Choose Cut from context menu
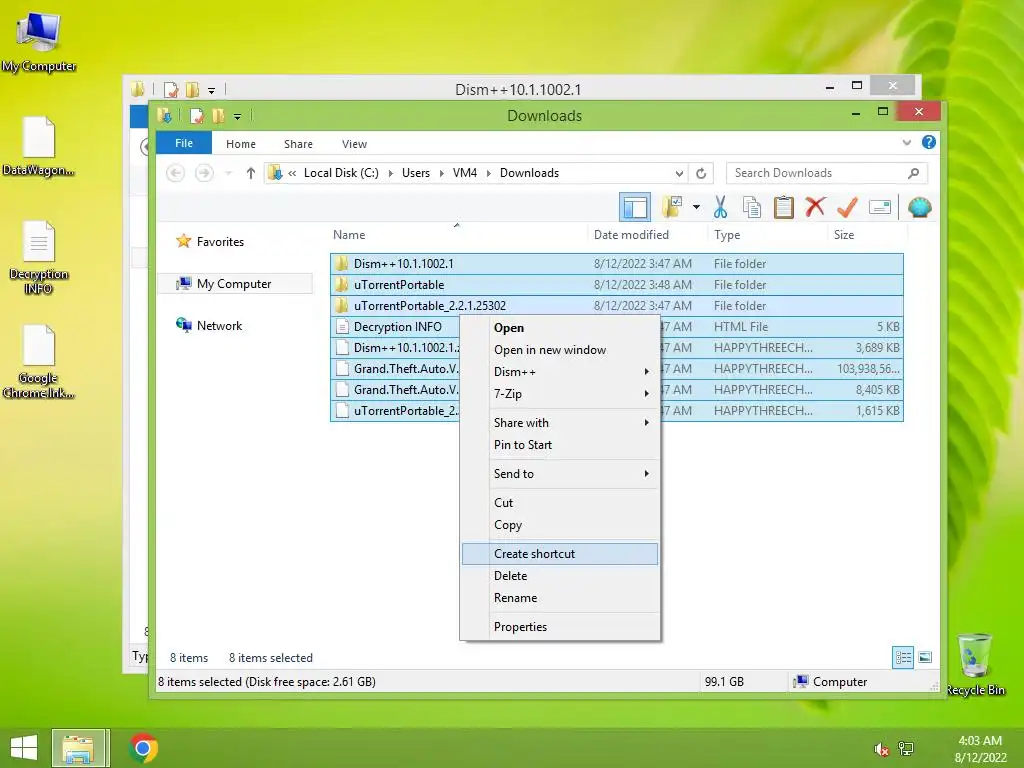Image resolution: width=1024 pixels, height=768 pixels. click(560, 503)
